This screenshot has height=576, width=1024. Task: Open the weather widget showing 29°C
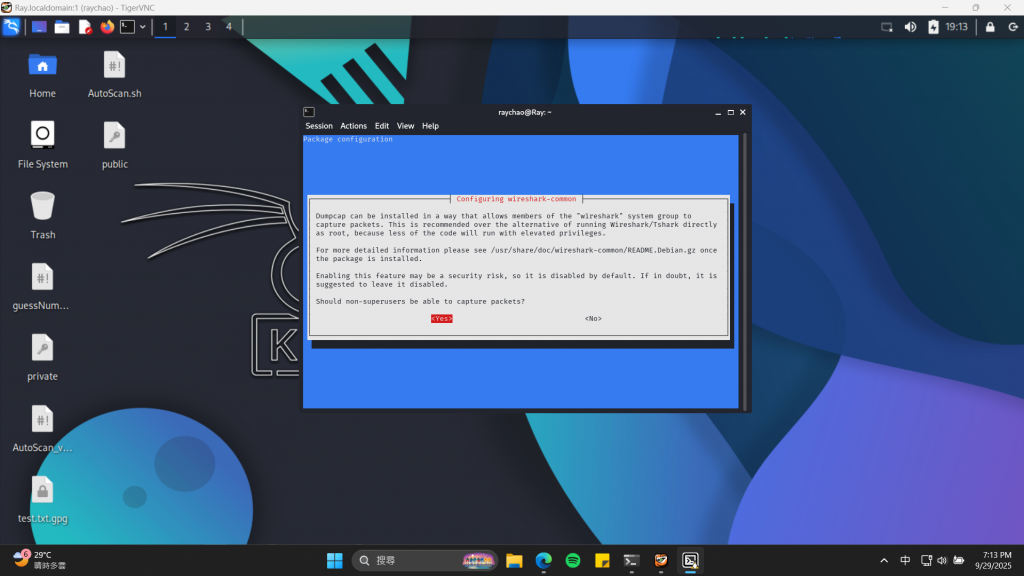[x=40, y=560]
